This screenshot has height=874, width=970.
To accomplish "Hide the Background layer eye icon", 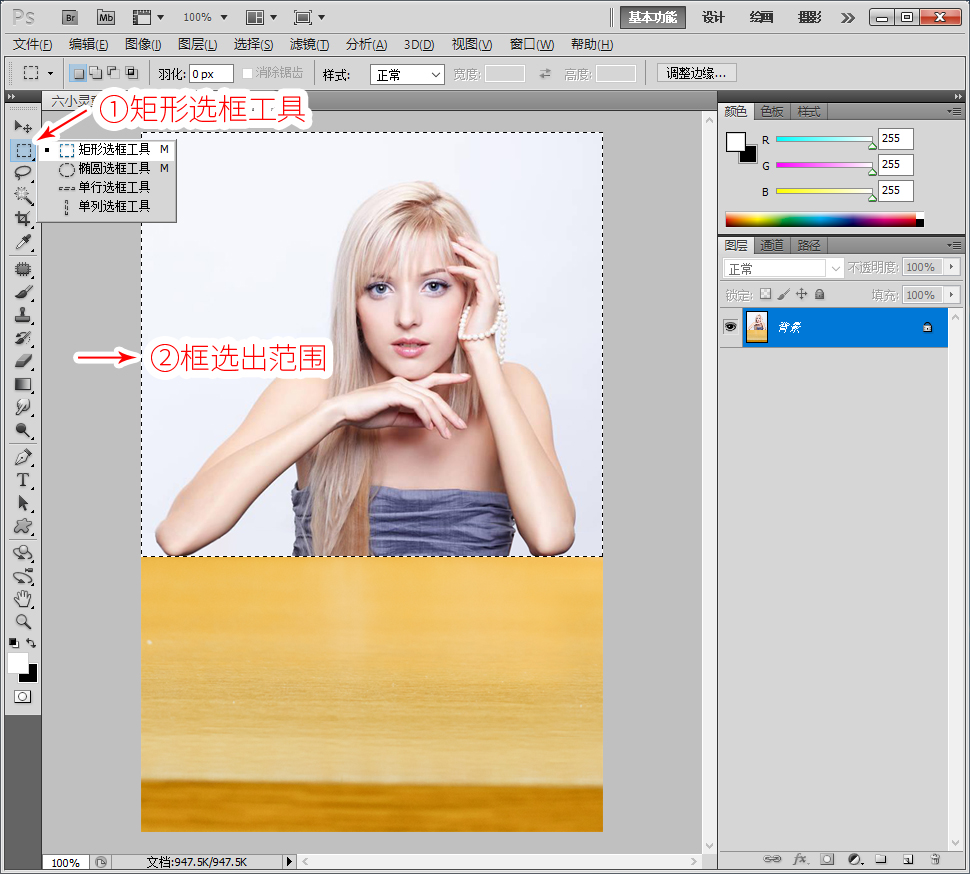I will 731,327.
